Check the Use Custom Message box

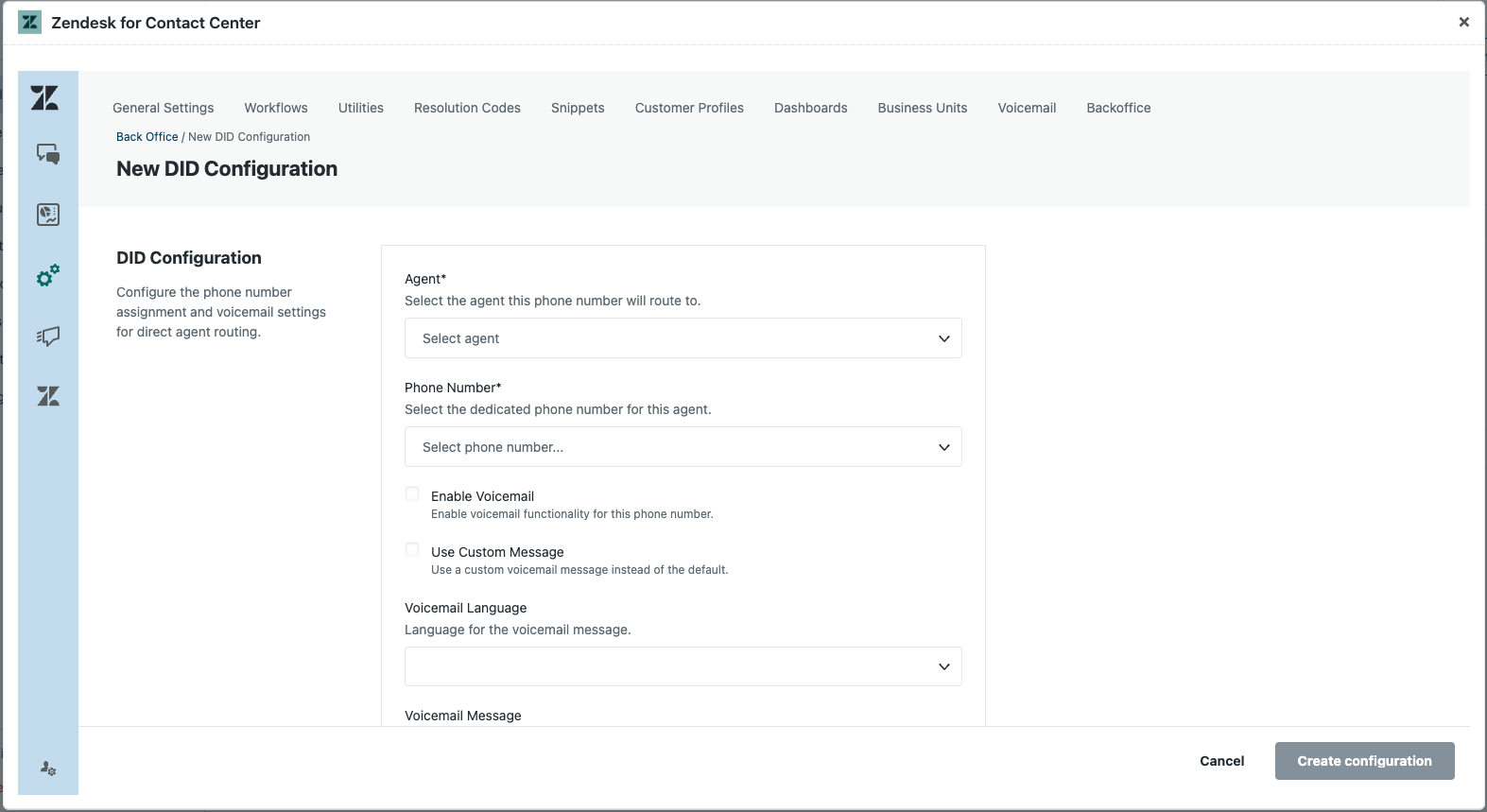(x=412, y=549)
